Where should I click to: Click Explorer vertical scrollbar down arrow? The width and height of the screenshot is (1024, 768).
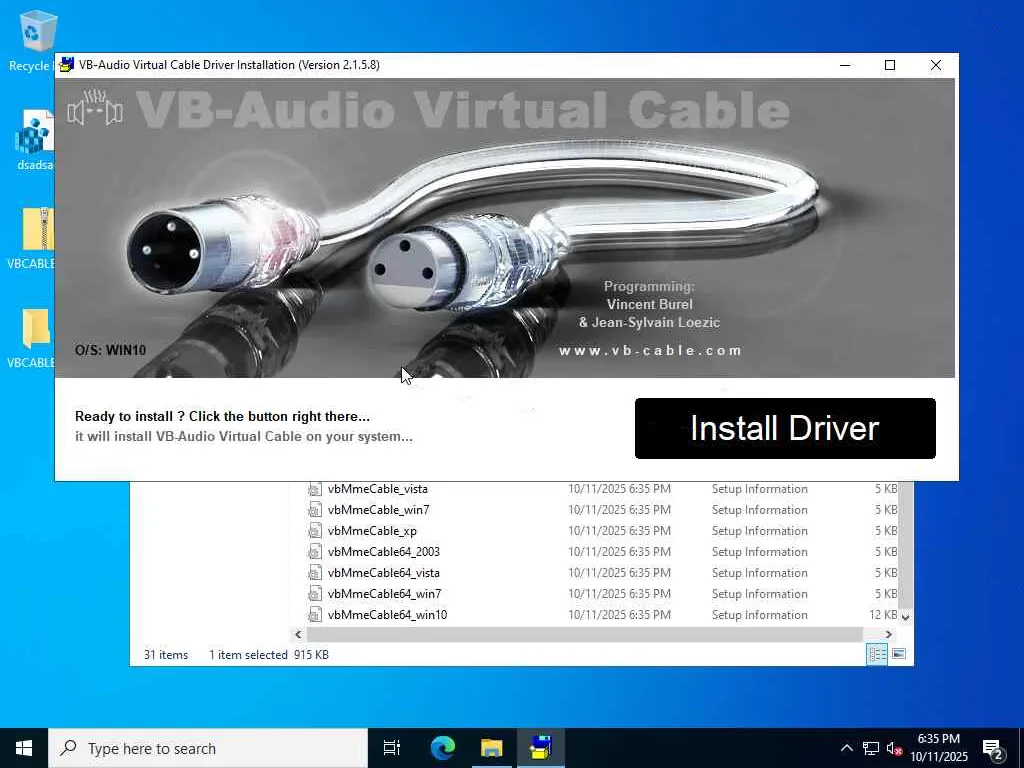coord(906,616)
